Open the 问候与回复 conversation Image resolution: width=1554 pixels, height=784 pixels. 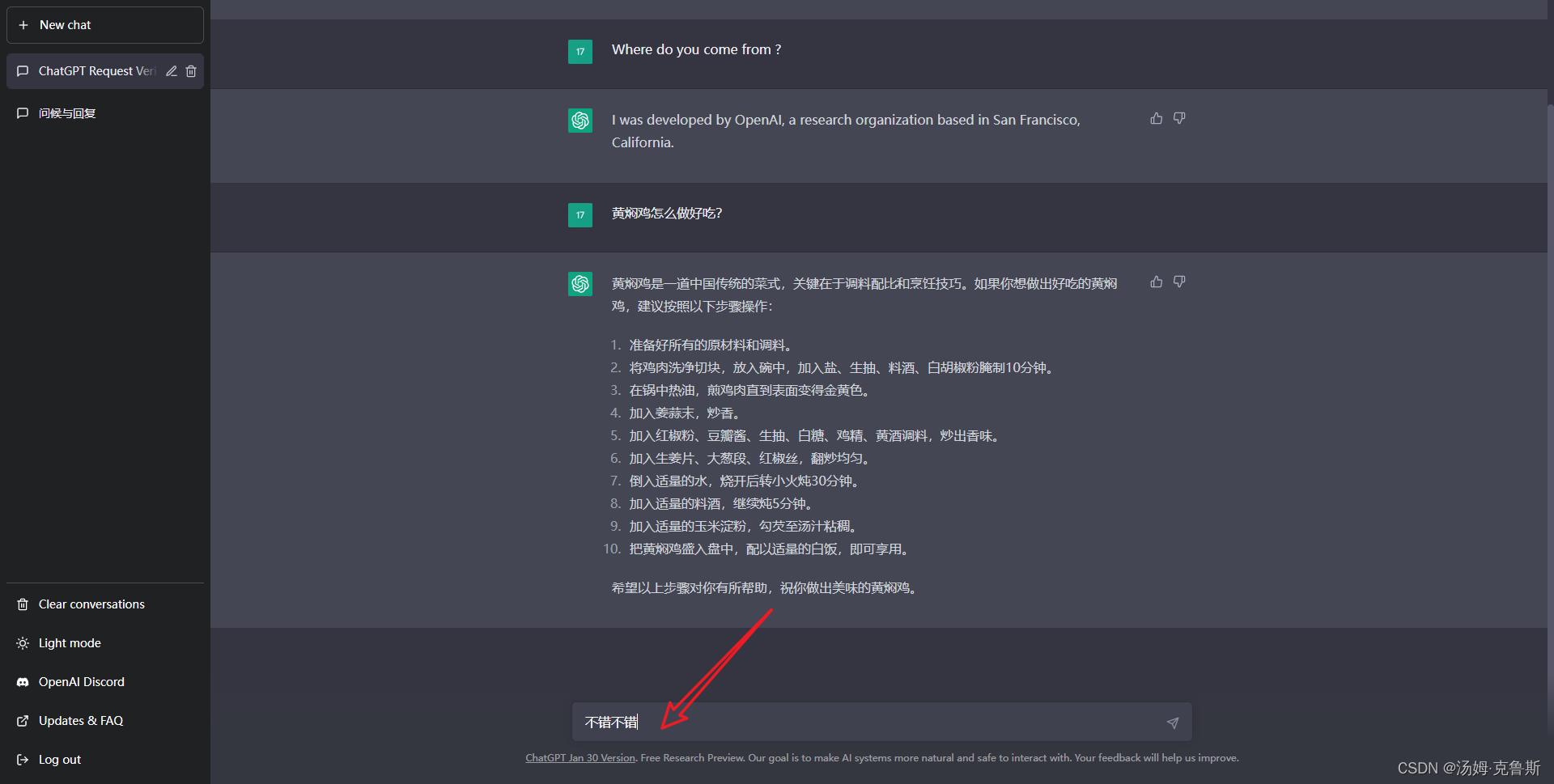tap(68, 112)
